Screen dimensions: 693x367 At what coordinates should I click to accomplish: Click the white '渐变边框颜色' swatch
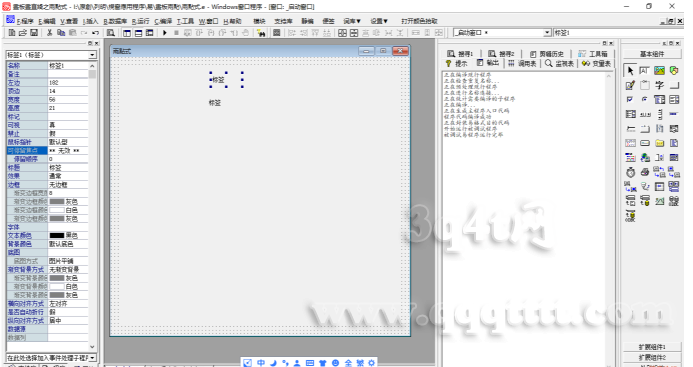[57, 210]
